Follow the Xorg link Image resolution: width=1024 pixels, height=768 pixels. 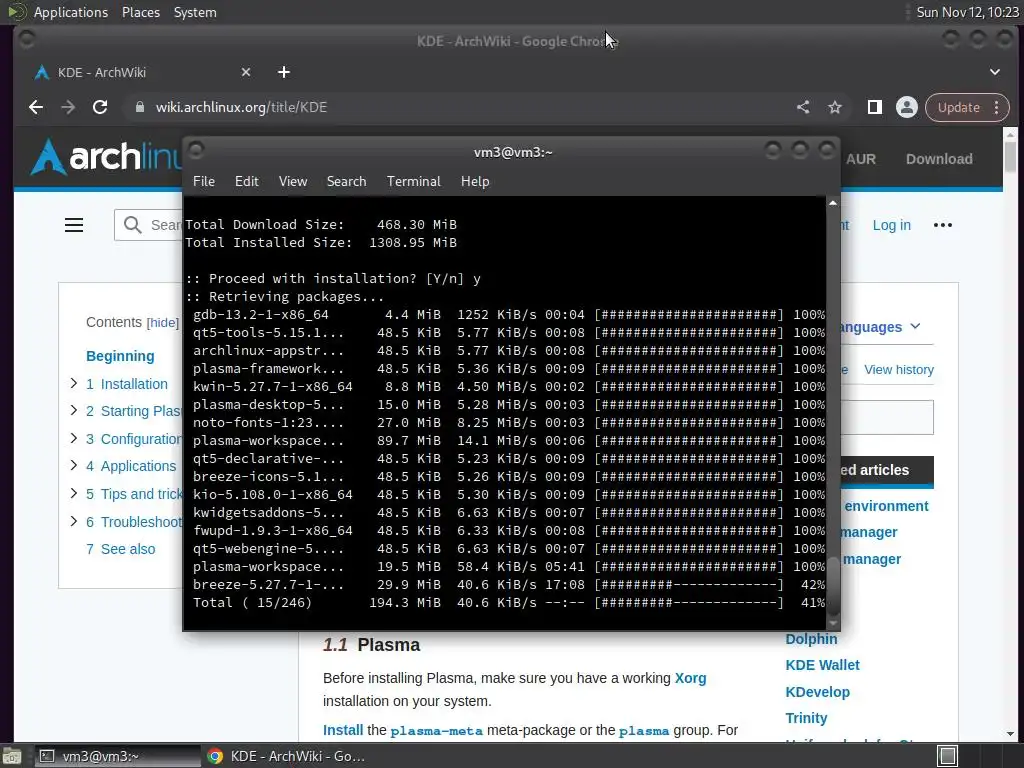click(x=690, y=678)
